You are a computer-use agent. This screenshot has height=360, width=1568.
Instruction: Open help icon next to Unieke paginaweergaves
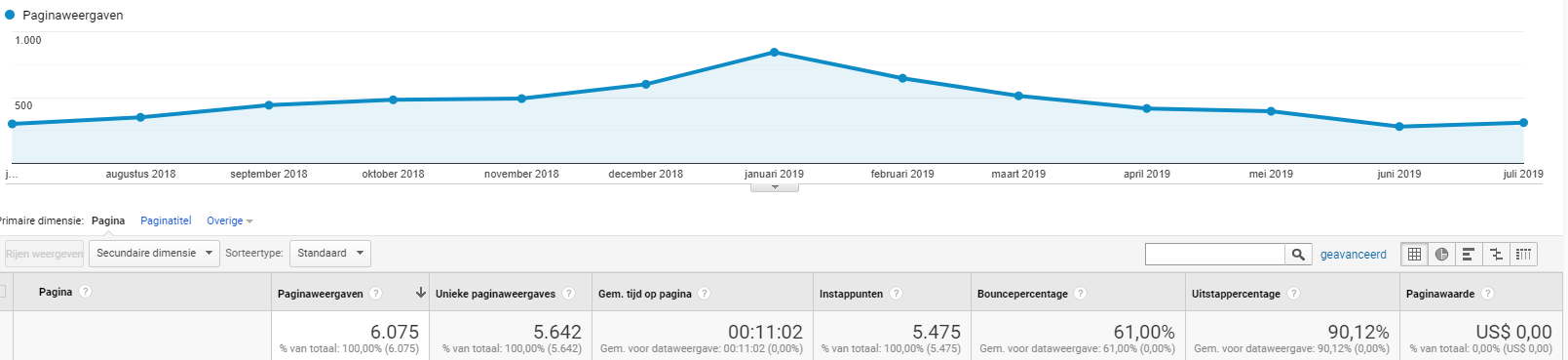(569, 294)
